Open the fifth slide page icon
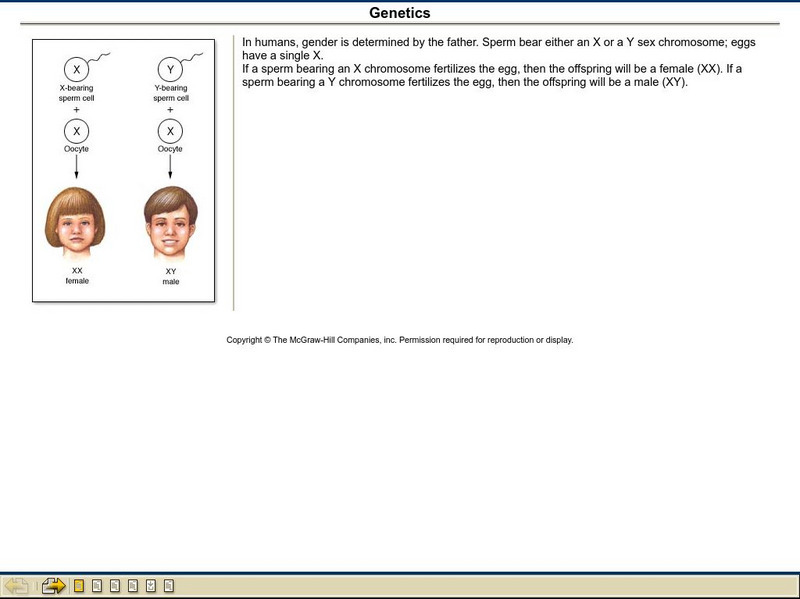Image resolution: width=800 pixels, height=599 pixels. [150, 585]
